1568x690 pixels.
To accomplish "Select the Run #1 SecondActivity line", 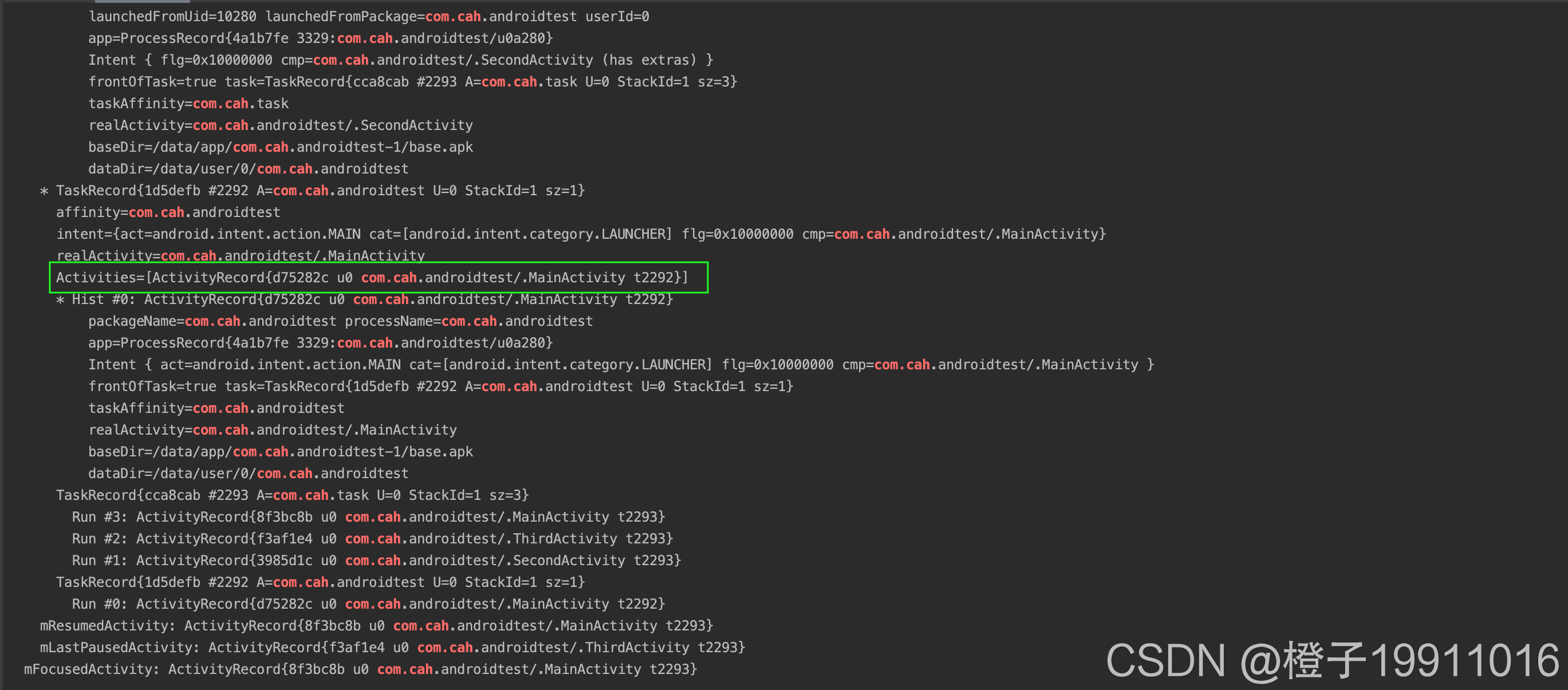I will pos(376,561).
